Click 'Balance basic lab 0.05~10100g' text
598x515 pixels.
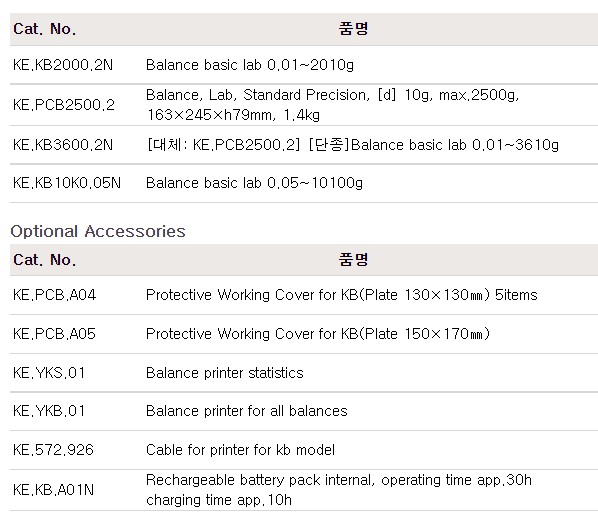[254, 183]
